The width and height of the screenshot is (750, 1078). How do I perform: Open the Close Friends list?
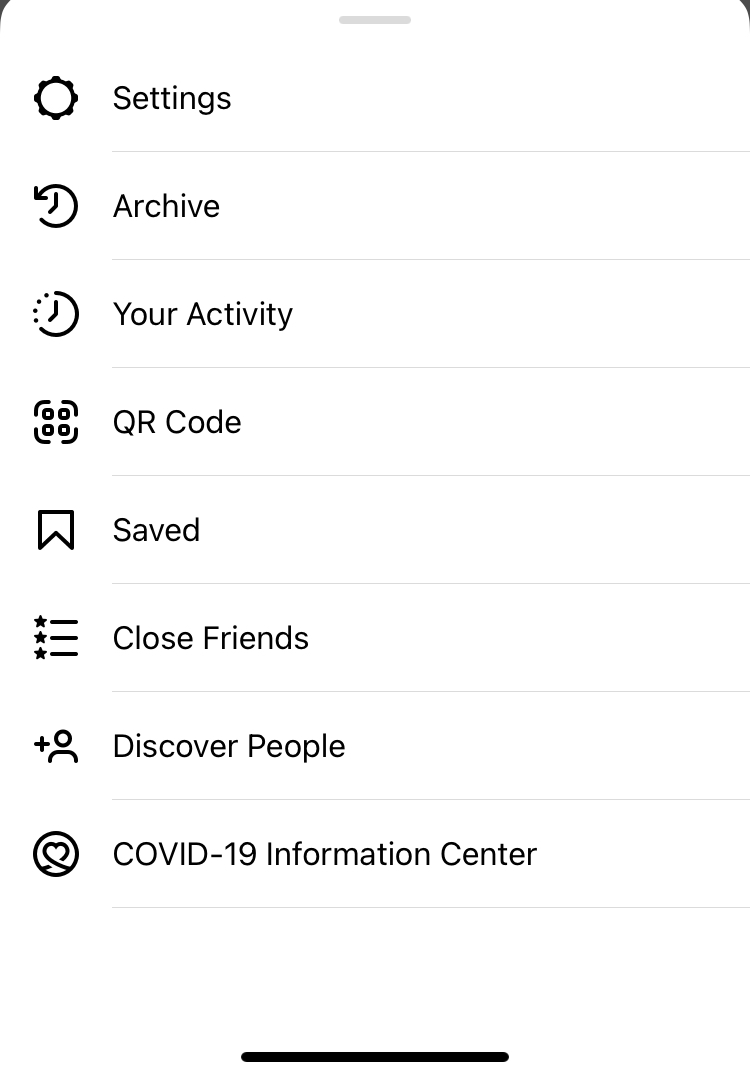(x=375, y=638)
